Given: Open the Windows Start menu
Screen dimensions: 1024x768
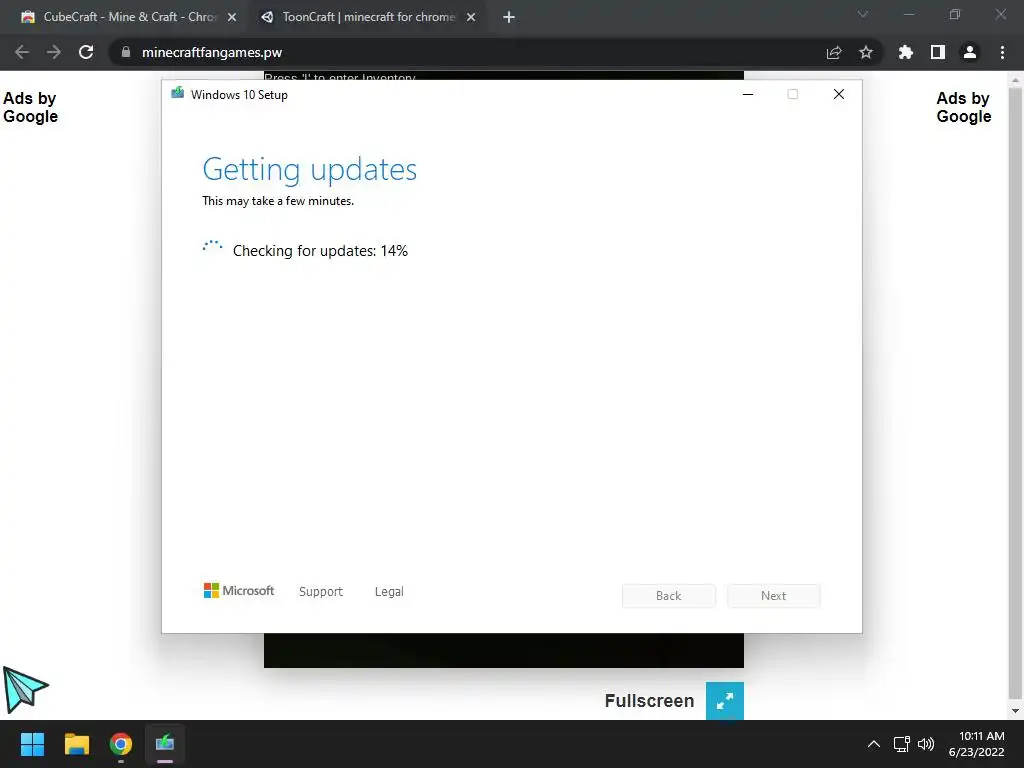Looking at the screenshot, I should [32, 744].
